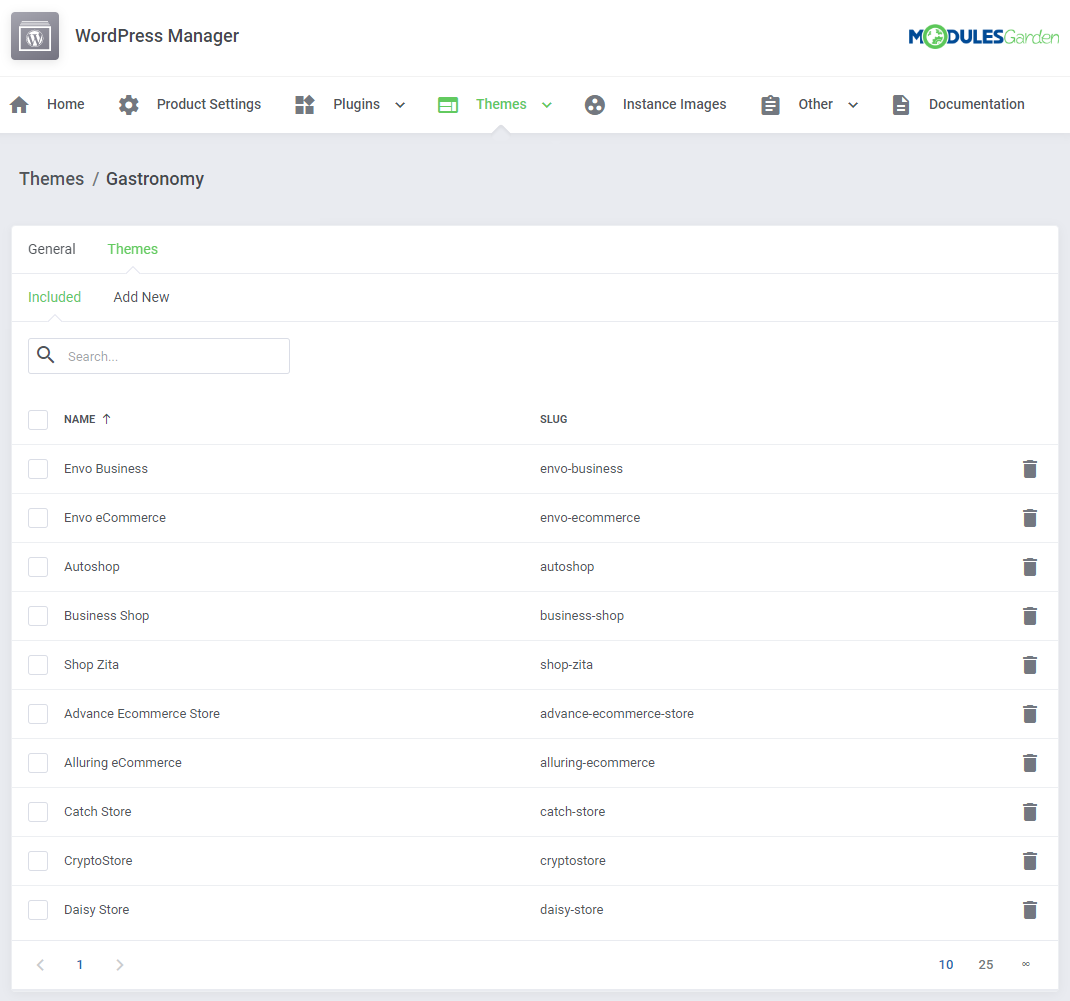Open Instance Images menu item
The height and width of the screenshot is (1001, 1070).
[674, 104]
